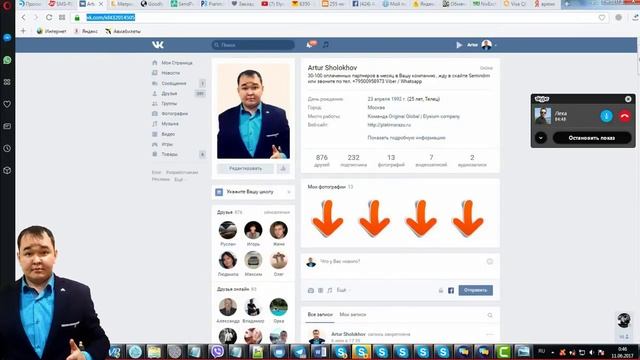Screen dimensions: 640x360
Task: Click the statistics icon beside Редактировать
Action: (x=283, y=169)
